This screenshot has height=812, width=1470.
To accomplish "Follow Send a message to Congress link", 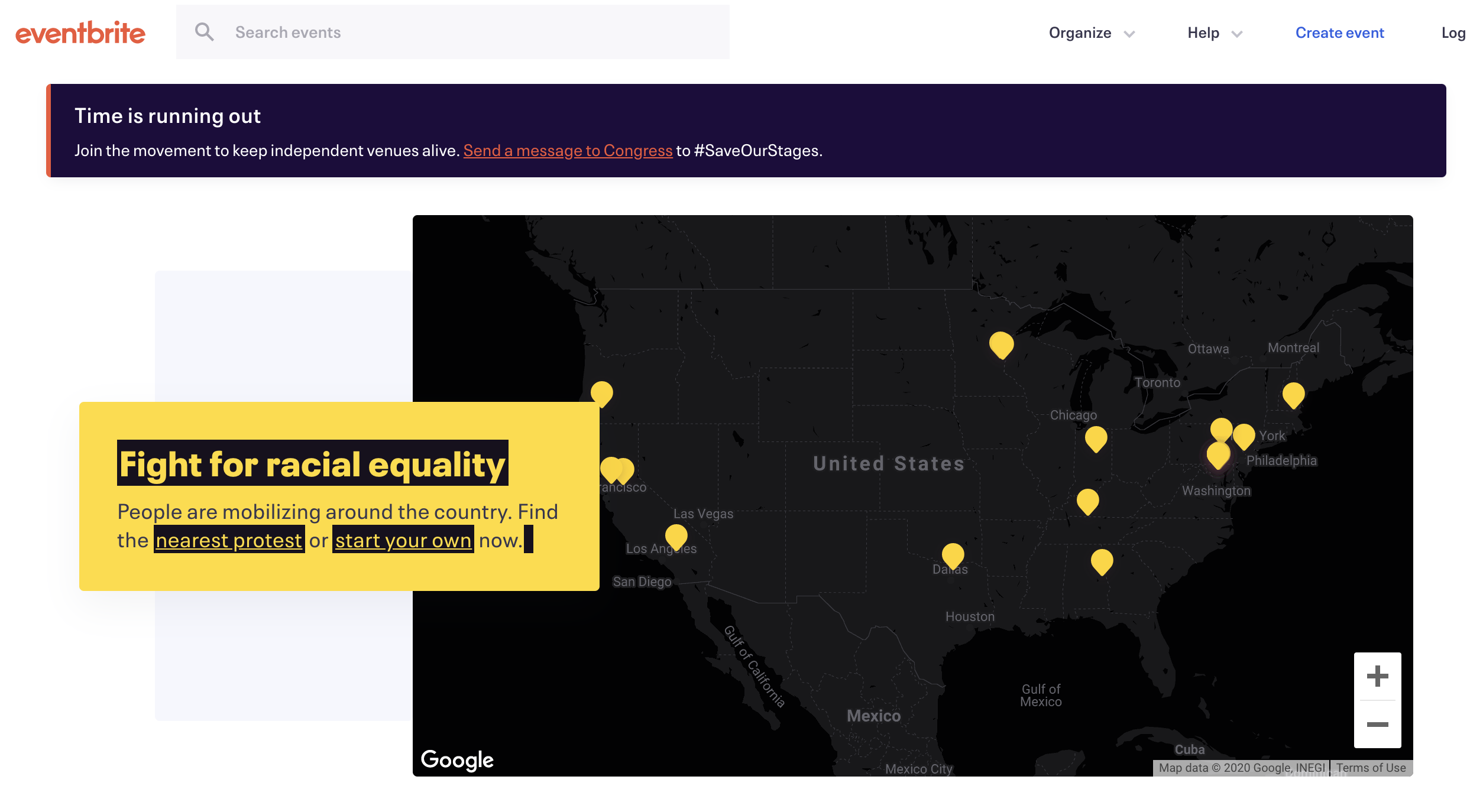I will coord(568,151).
